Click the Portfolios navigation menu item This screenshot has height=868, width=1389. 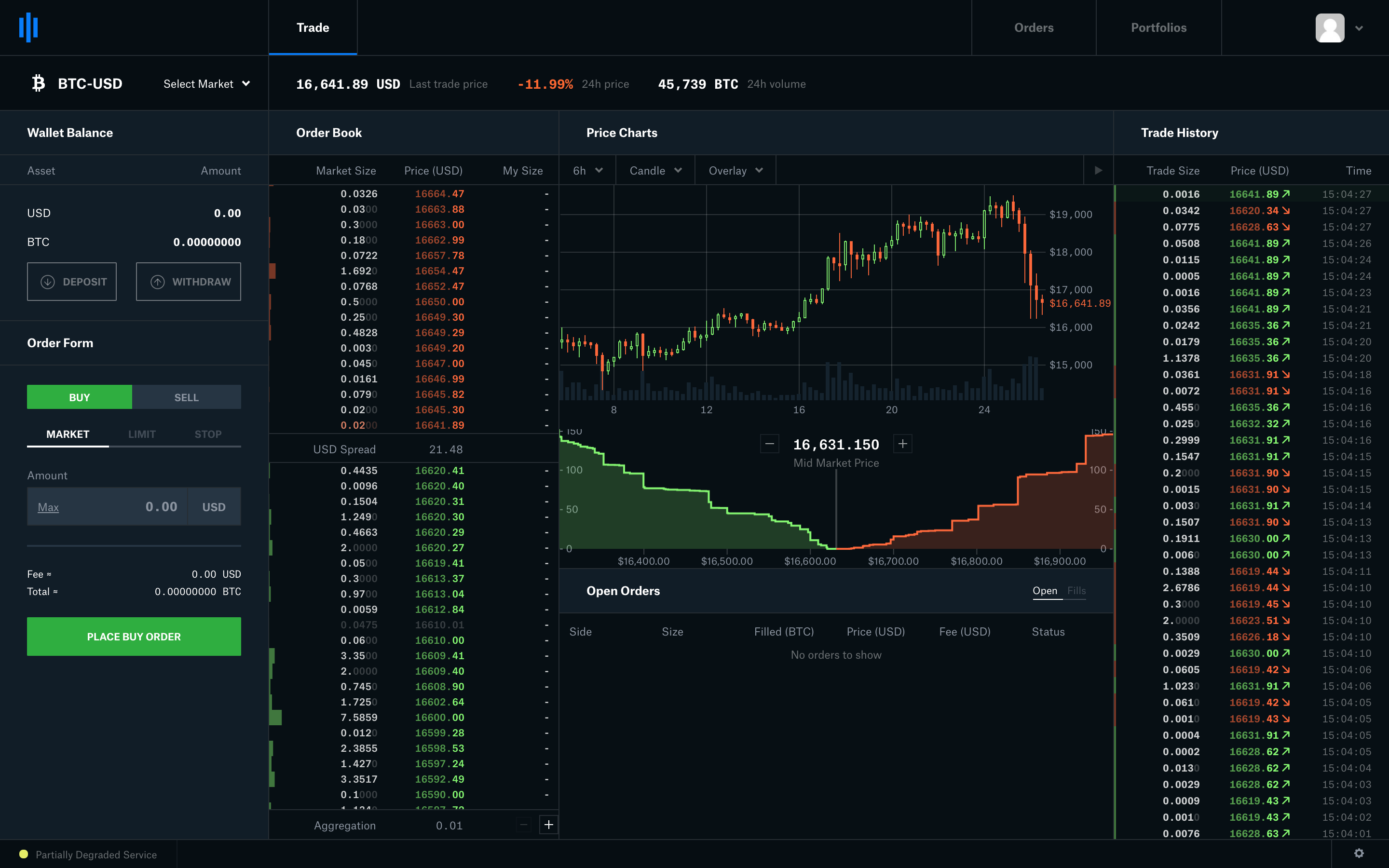1158,27
